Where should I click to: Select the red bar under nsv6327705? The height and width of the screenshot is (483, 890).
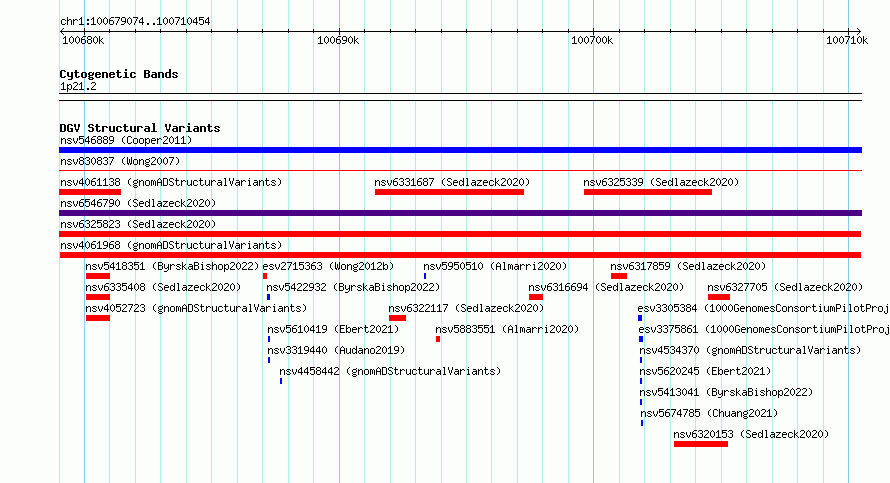point(719,297)
